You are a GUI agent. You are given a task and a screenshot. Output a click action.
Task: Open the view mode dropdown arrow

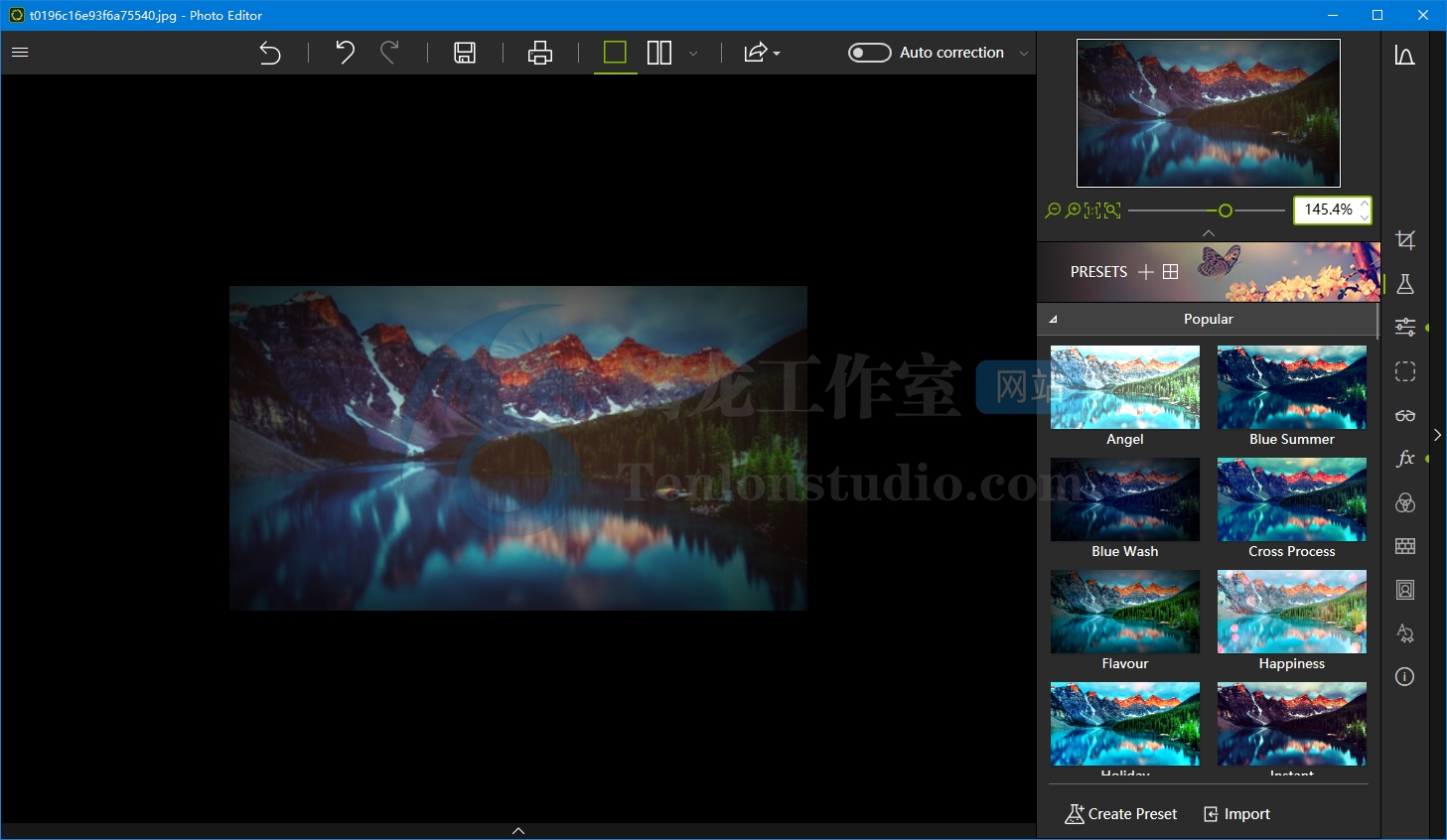(693, 54)
